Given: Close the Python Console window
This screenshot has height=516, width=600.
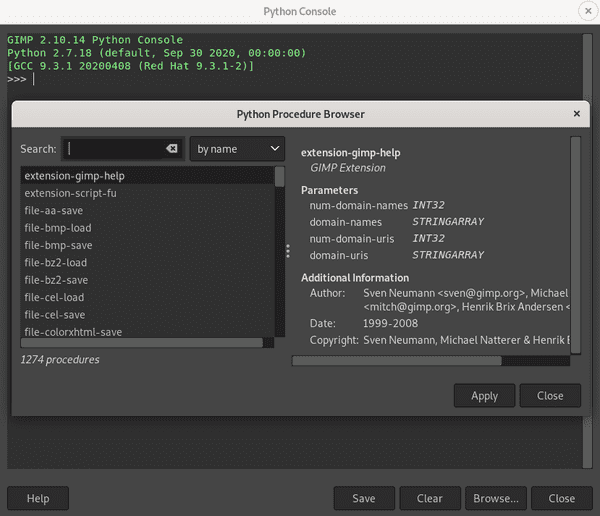Looking at the screenshot, I should tap(588, 11).
